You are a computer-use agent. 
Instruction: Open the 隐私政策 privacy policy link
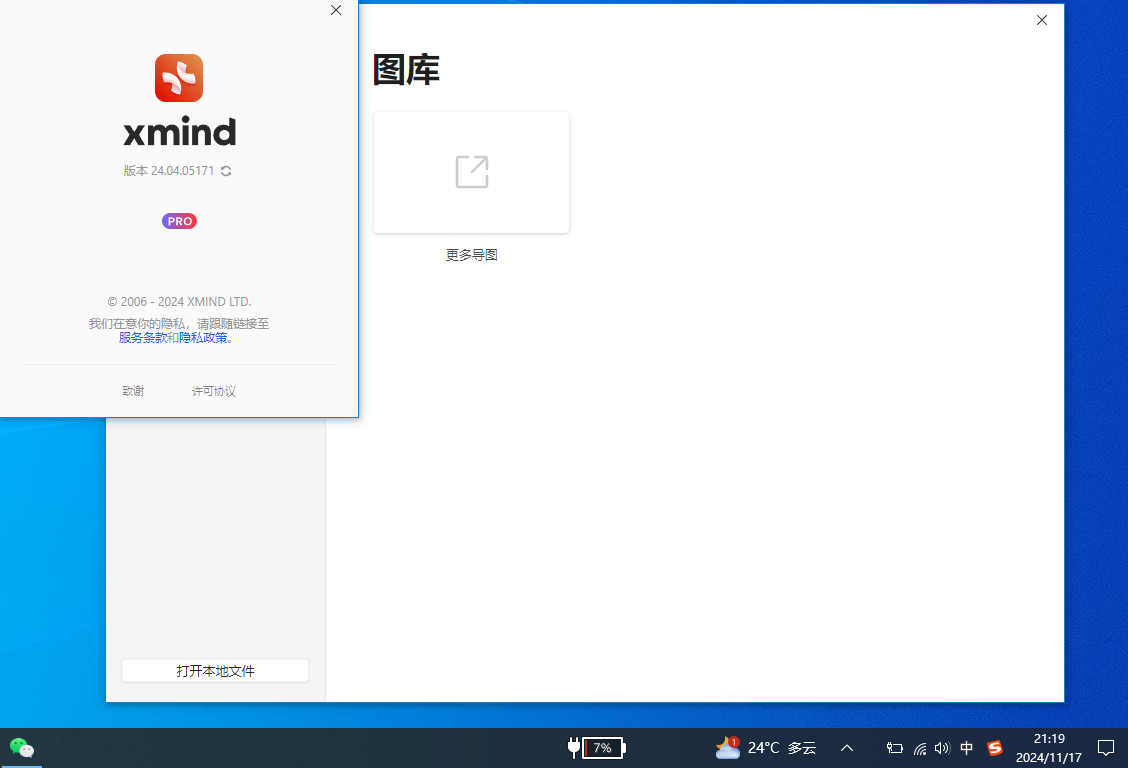point(205,337)
